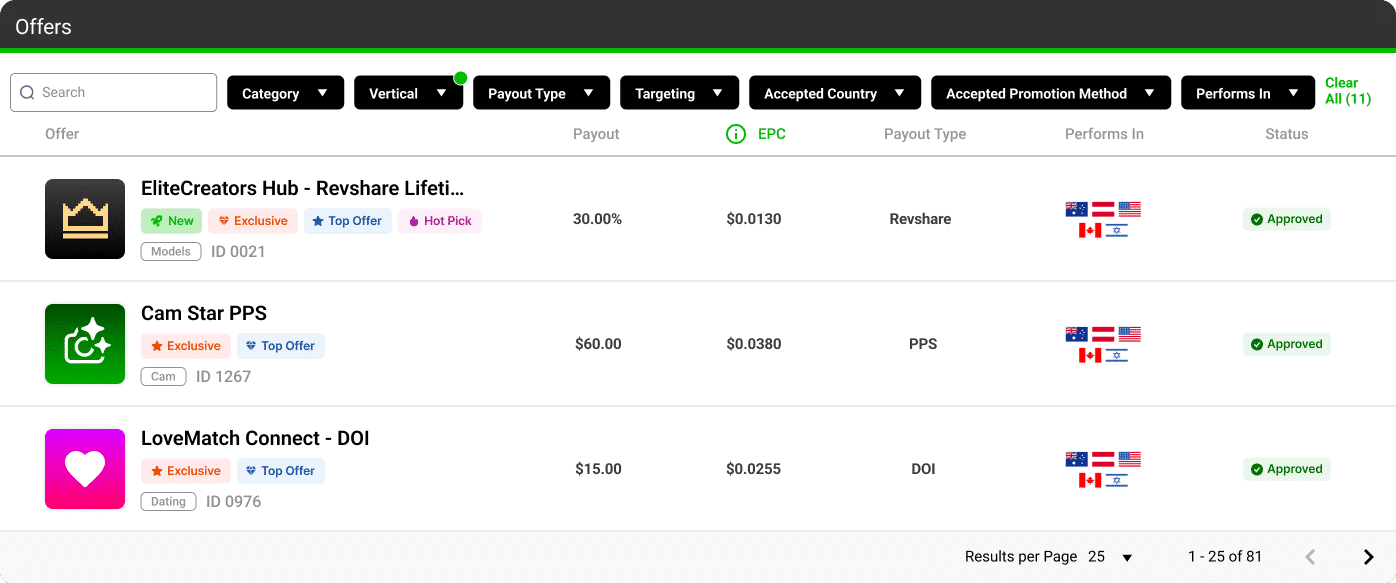
Task: Click the LoveMatch Connect heart logo
Action: 85,469
